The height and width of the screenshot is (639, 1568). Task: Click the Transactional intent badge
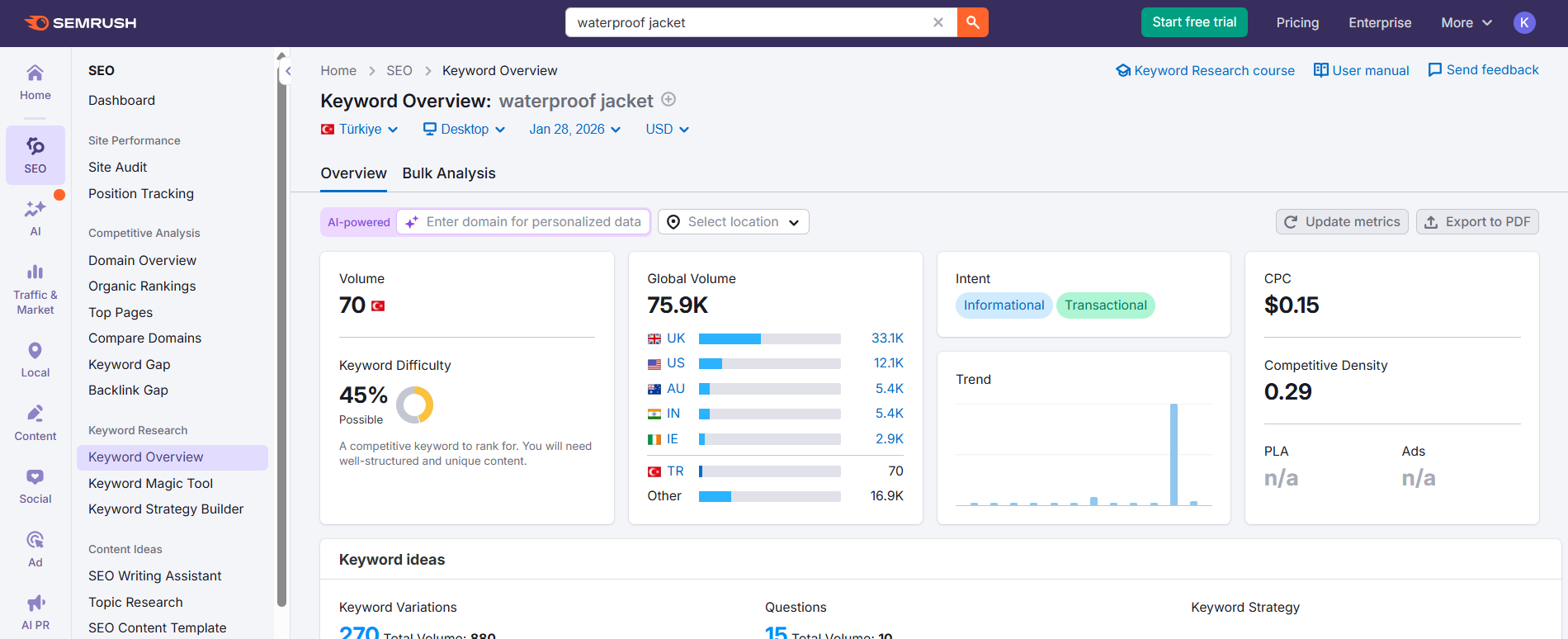(x=1105, y=305)
